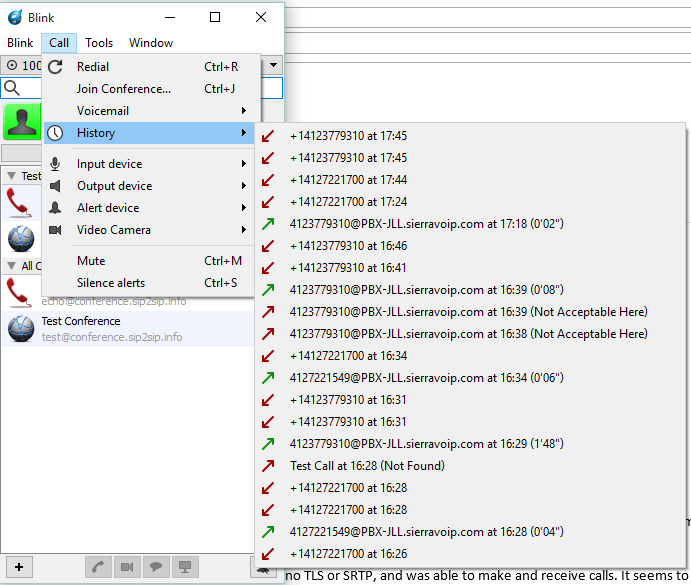691x585 pixels.
Task: Choose Redial from the Call menu
Action: (x=149, y=67)
